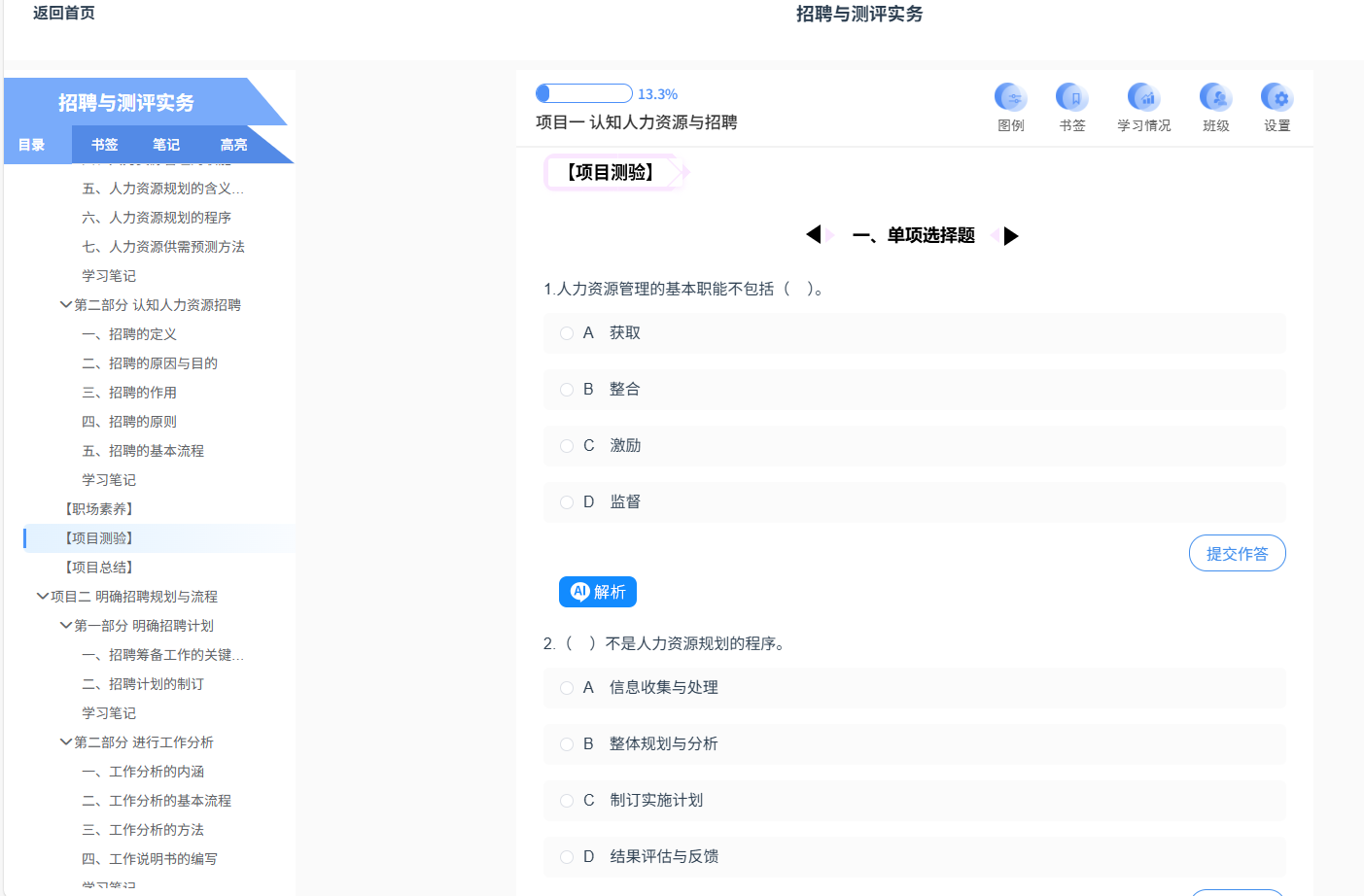The width and height of the screenshot is (1364, 896).
Task: Open the 设置 settings gear icon
Action: (1277, 98)
